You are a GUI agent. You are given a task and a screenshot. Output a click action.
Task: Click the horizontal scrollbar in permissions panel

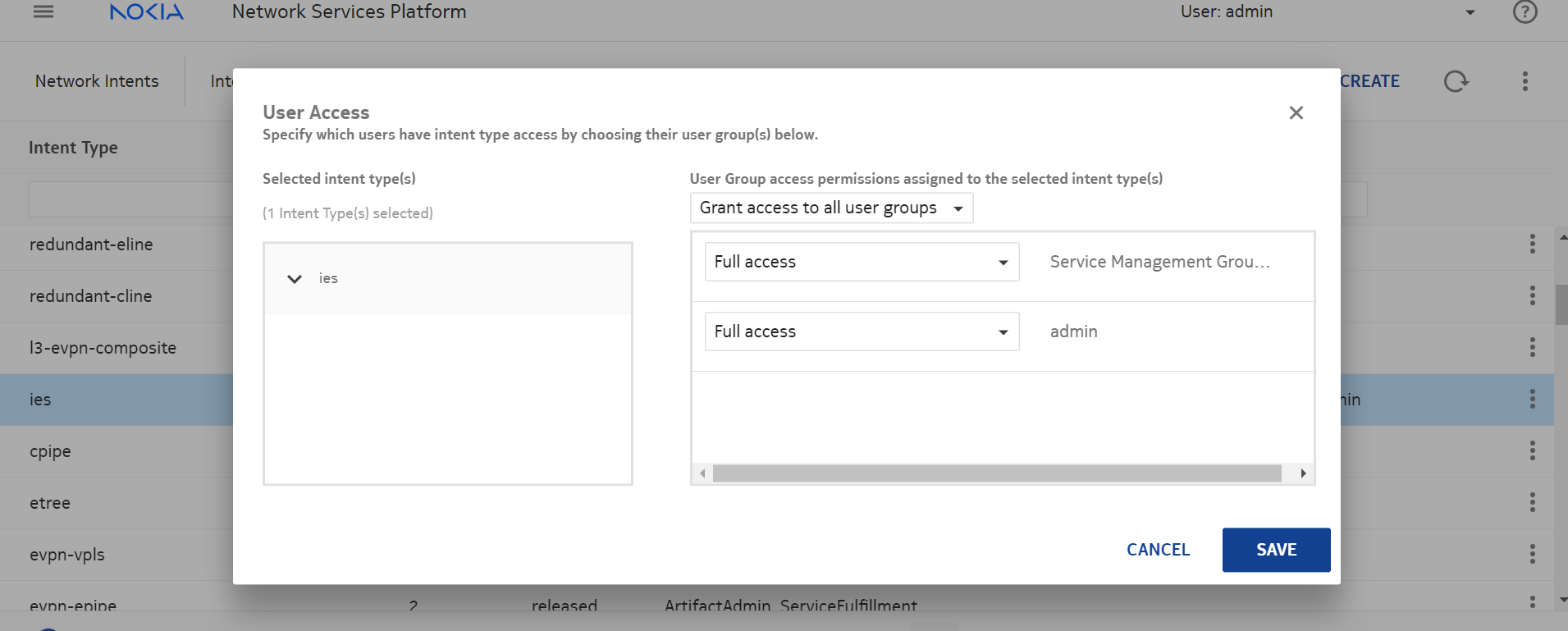(996, 473)
